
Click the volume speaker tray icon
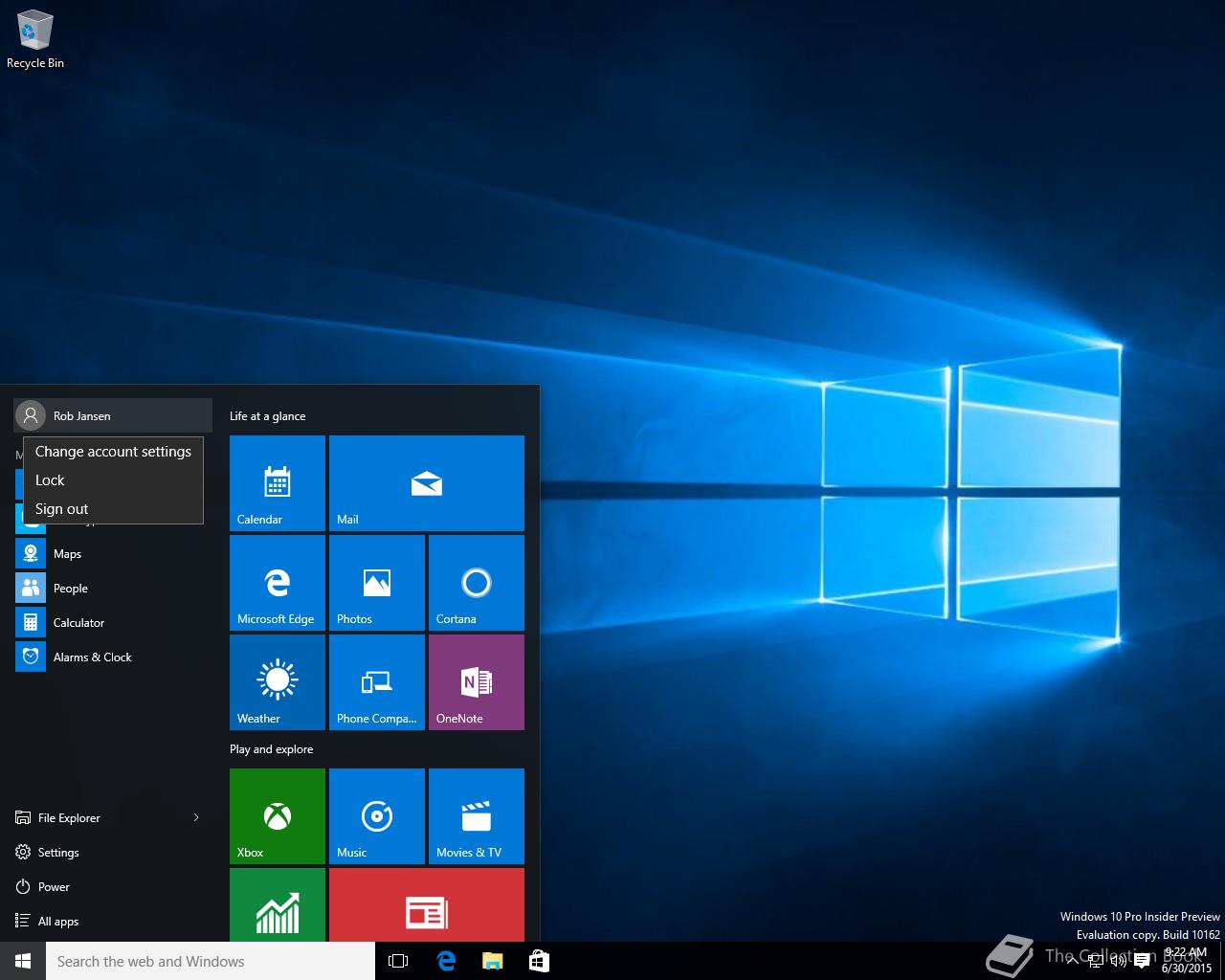[1118, 961]
